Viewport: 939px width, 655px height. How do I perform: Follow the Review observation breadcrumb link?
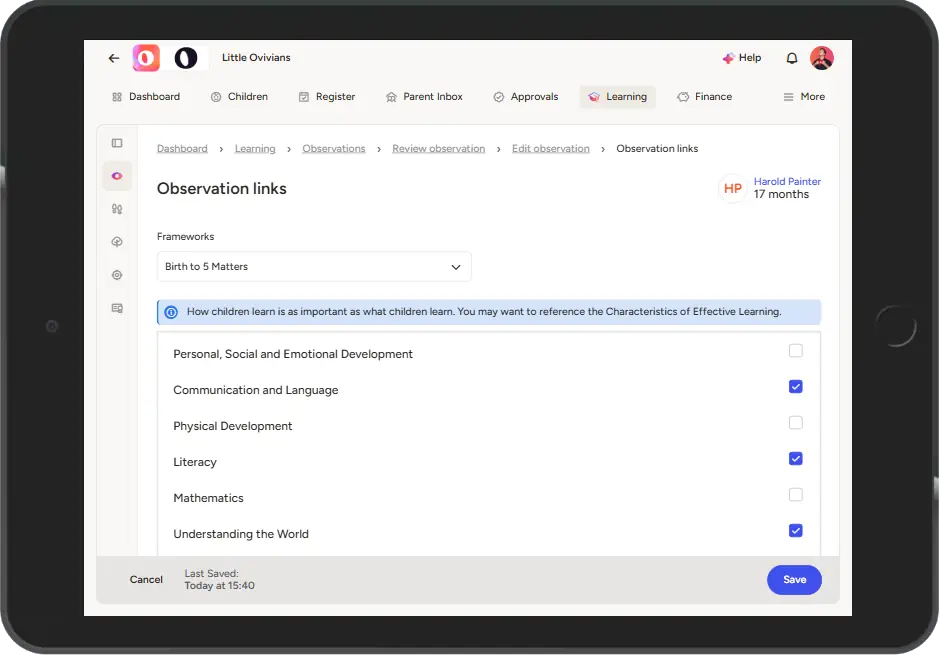(438, 149)
